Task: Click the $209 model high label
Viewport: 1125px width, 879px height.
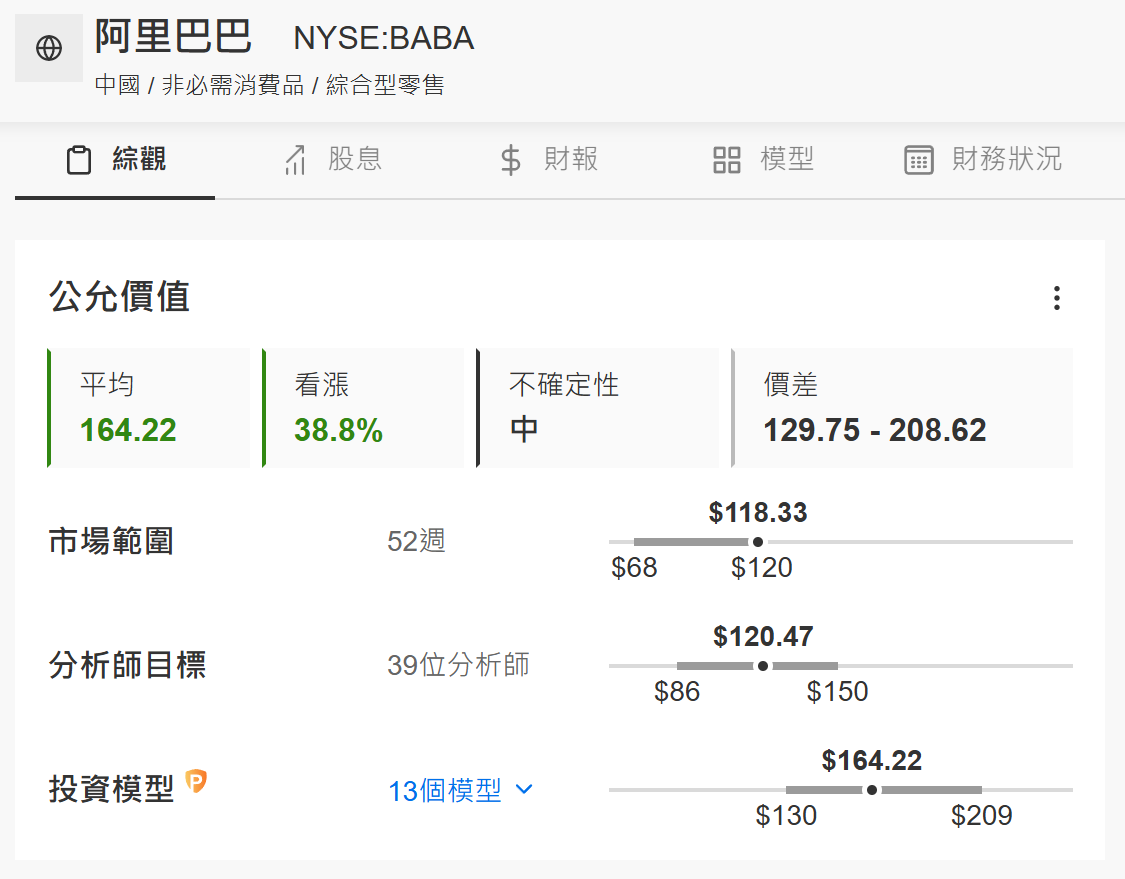Action: pos(982,816)
